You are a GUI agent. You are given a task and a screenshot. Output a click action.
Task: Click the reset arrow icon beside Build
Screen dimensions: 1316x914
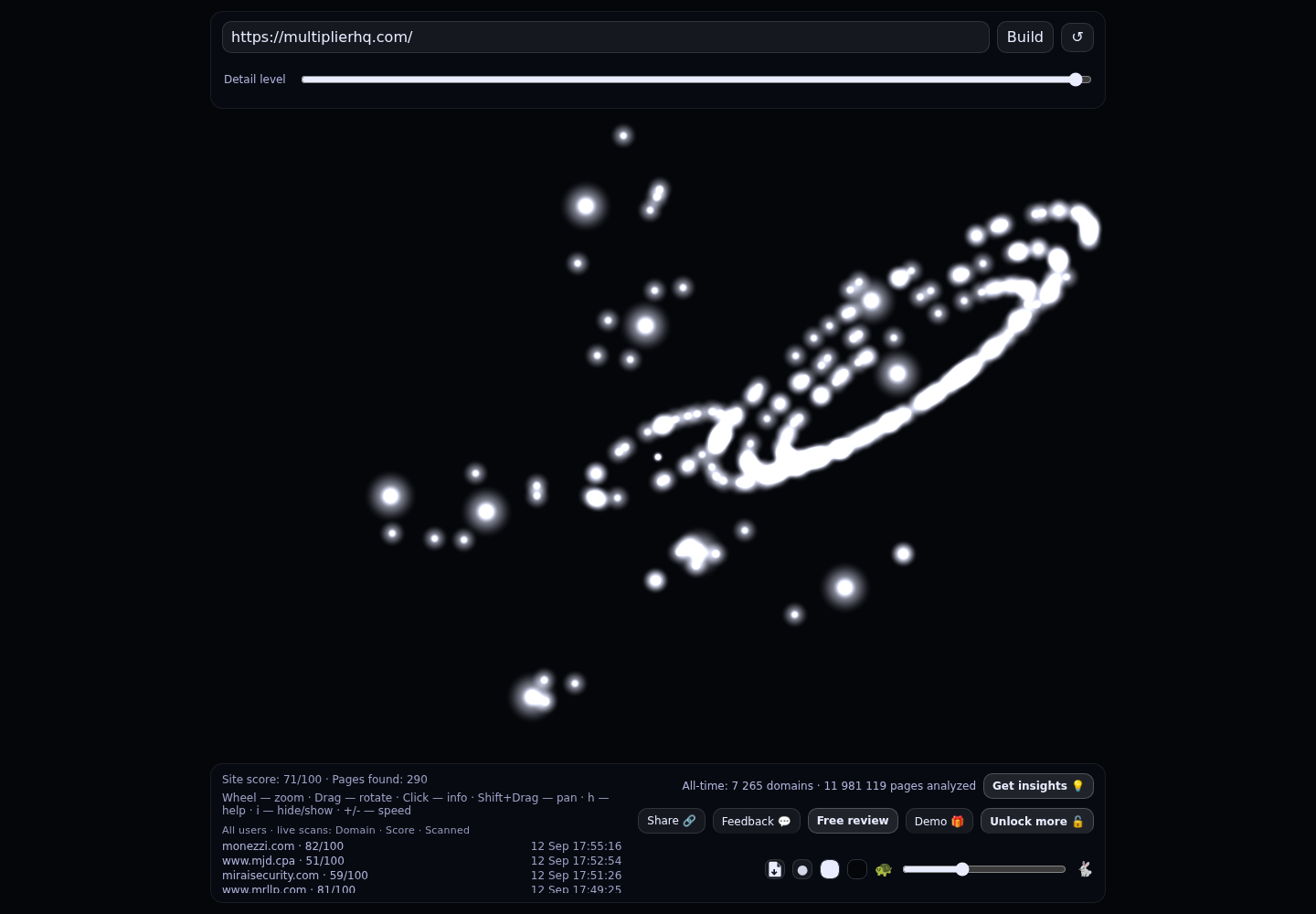1077,37
